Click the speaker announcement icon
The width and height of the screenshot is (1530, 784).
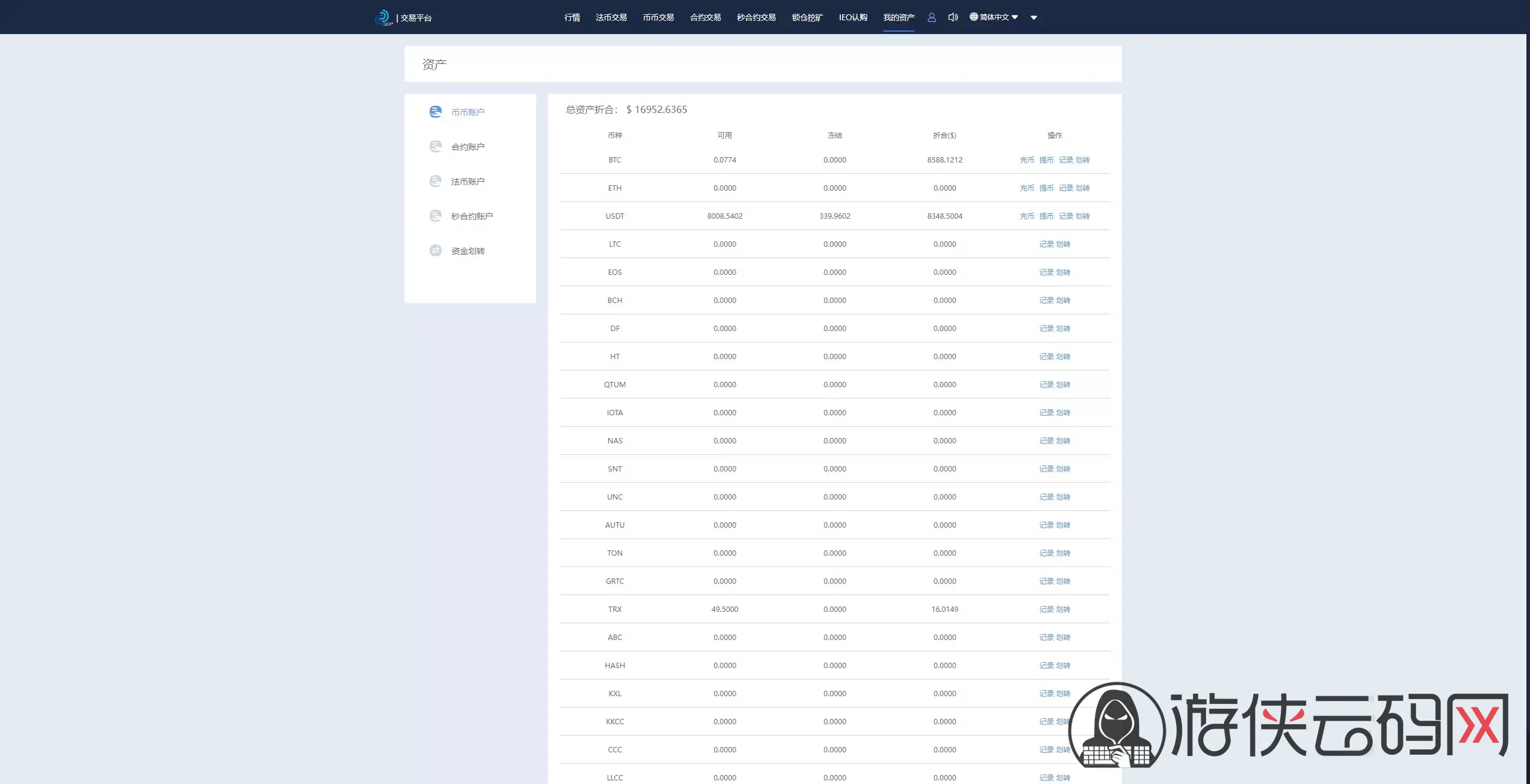click(953, 17)
